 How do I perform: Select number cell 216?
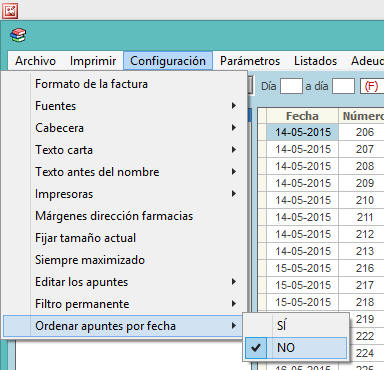pyautogui.click(x=362, y=268)
